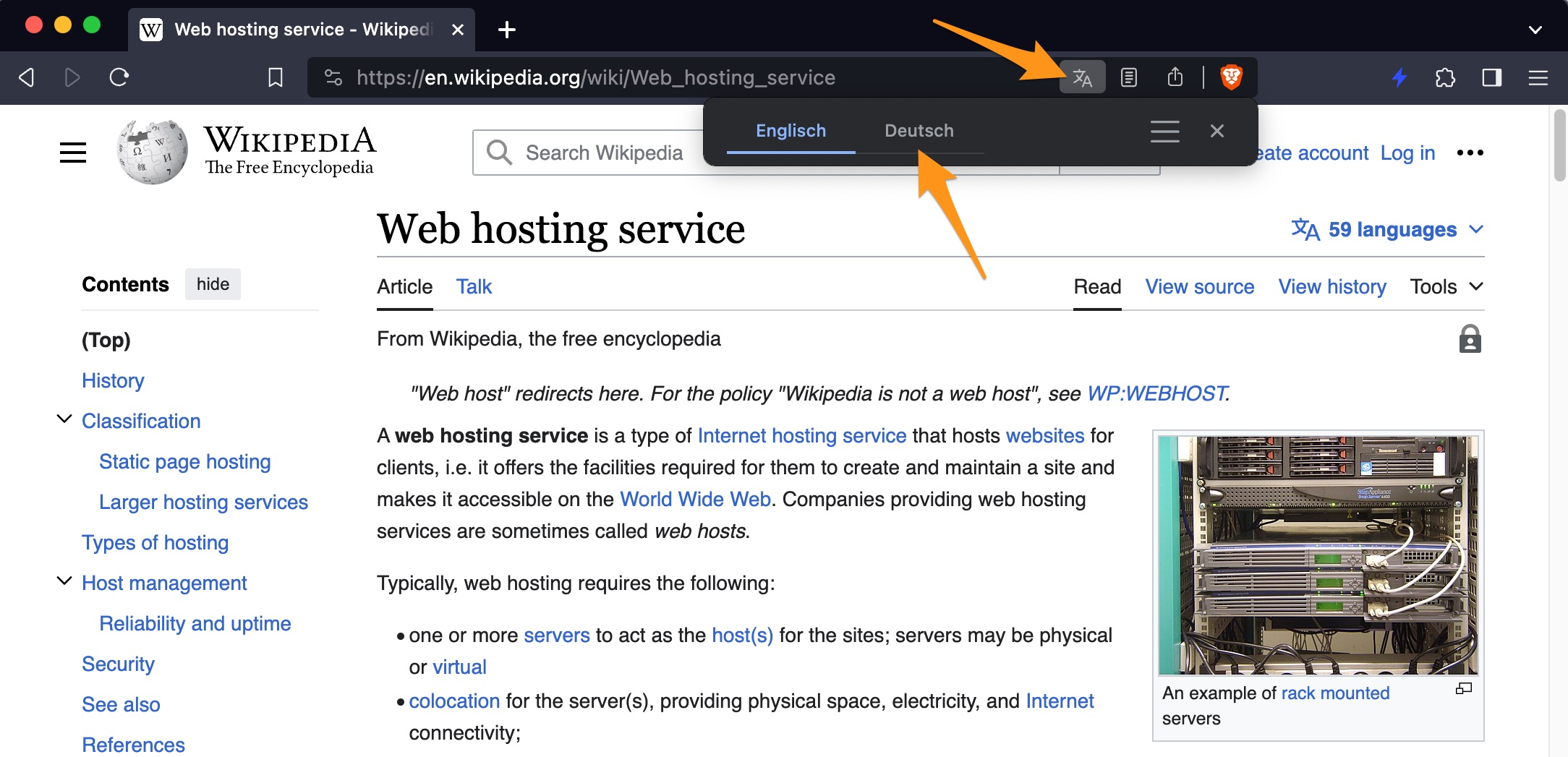This screenshot has width=1568, height=757.
Task: Open personal tools three-dots menu
Action: (1470, 153)
